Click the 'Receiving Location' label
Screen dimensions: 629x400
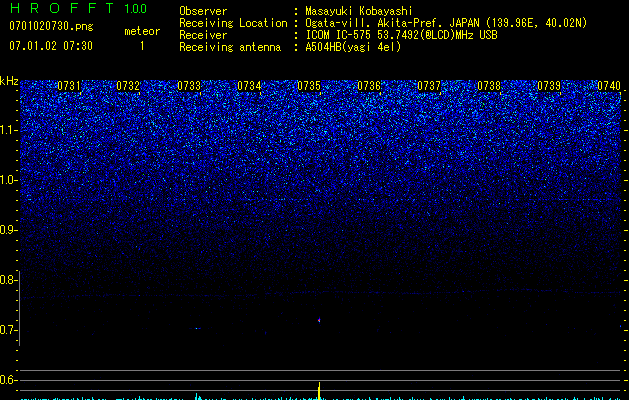pos(233,23)
